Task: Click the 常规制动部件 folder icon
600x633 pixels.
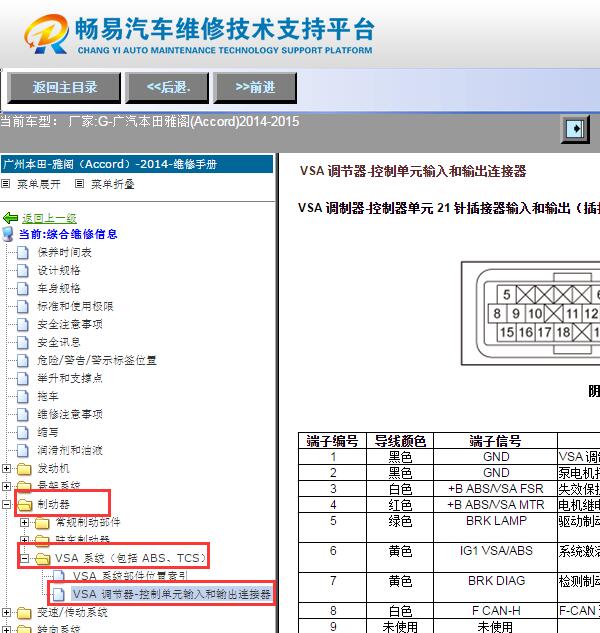Action: [42, 523]
